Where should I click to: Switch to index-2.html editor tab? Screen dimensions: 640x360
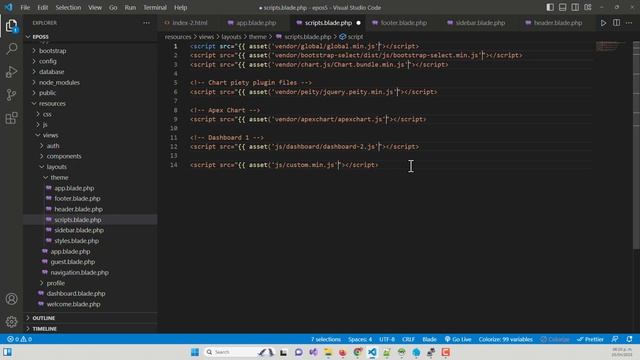[x=190, y=23]
